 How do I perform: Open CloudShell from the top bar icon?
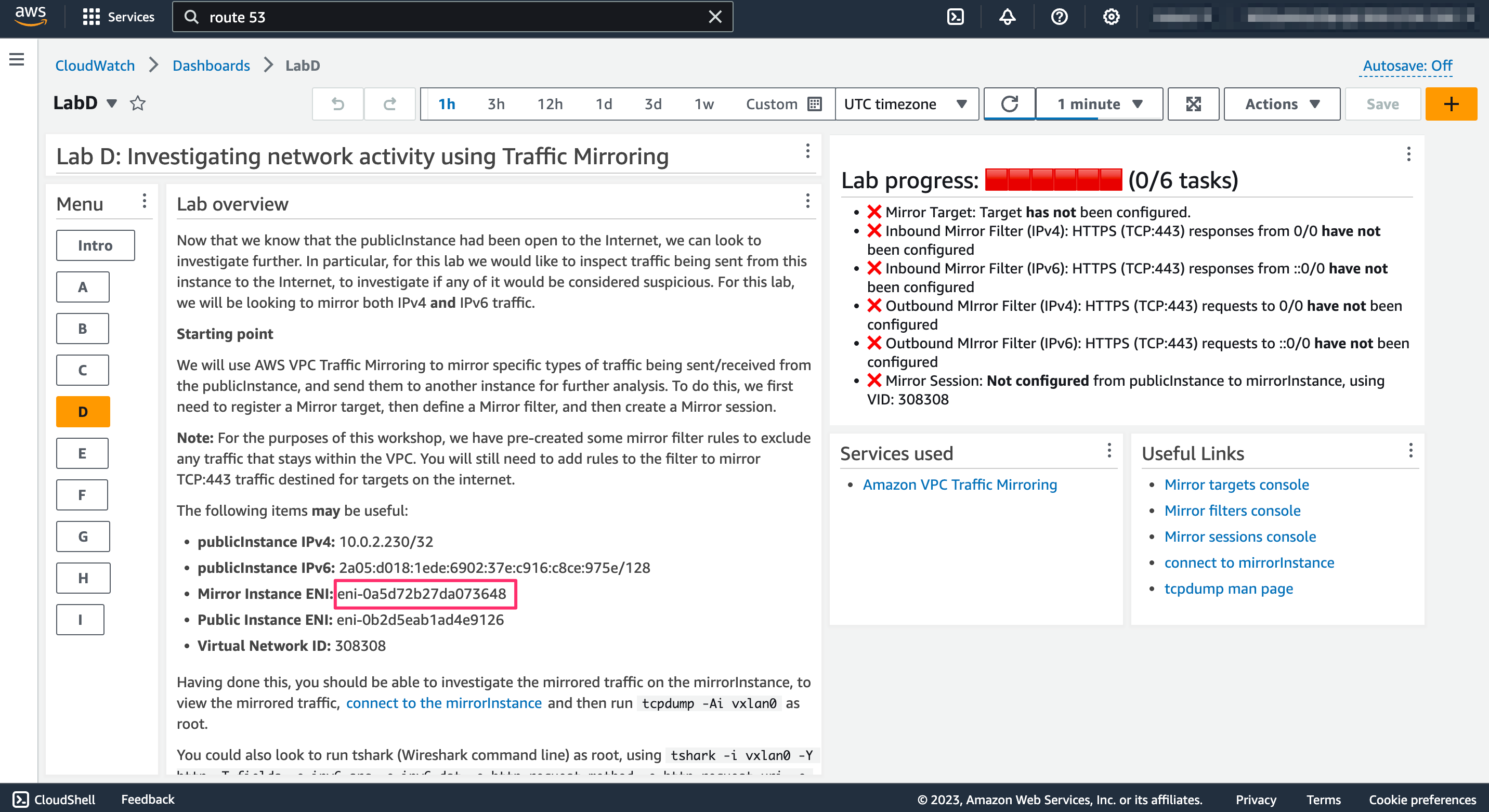pyautogui.click(x=956, y=17)
